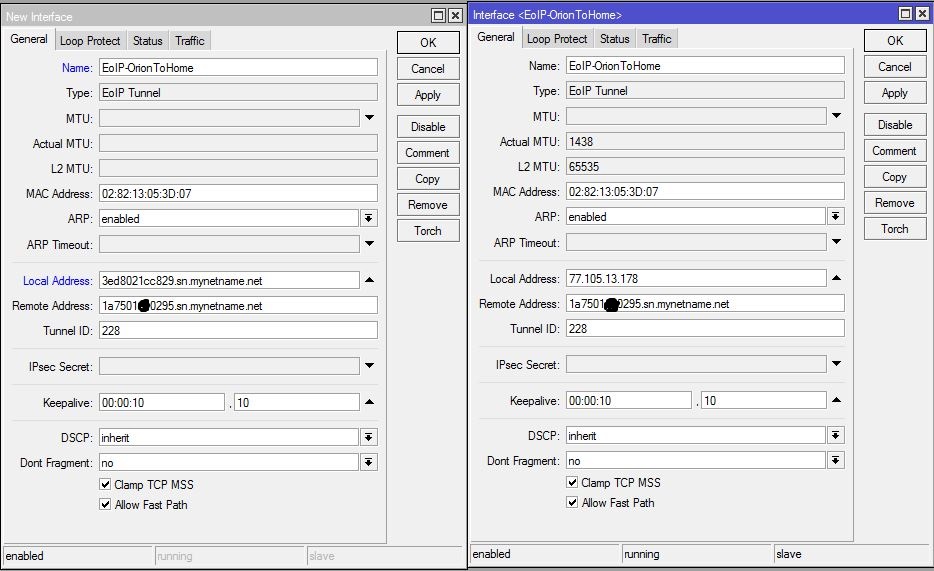Open Loop Protect tab in EoIP-OrionToHome window

click(x=557, y=39)
